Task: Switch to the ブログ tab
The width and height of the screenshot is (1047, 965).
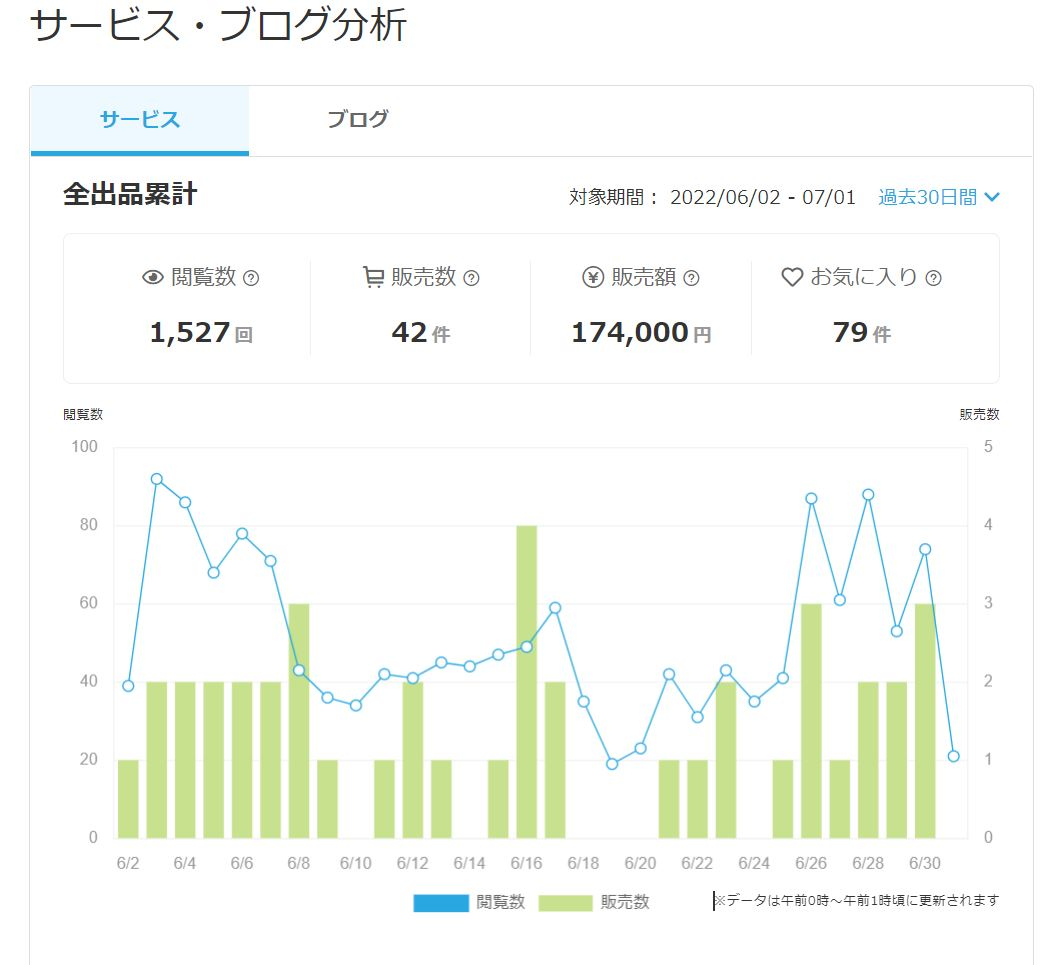Action: click(358, 119)
